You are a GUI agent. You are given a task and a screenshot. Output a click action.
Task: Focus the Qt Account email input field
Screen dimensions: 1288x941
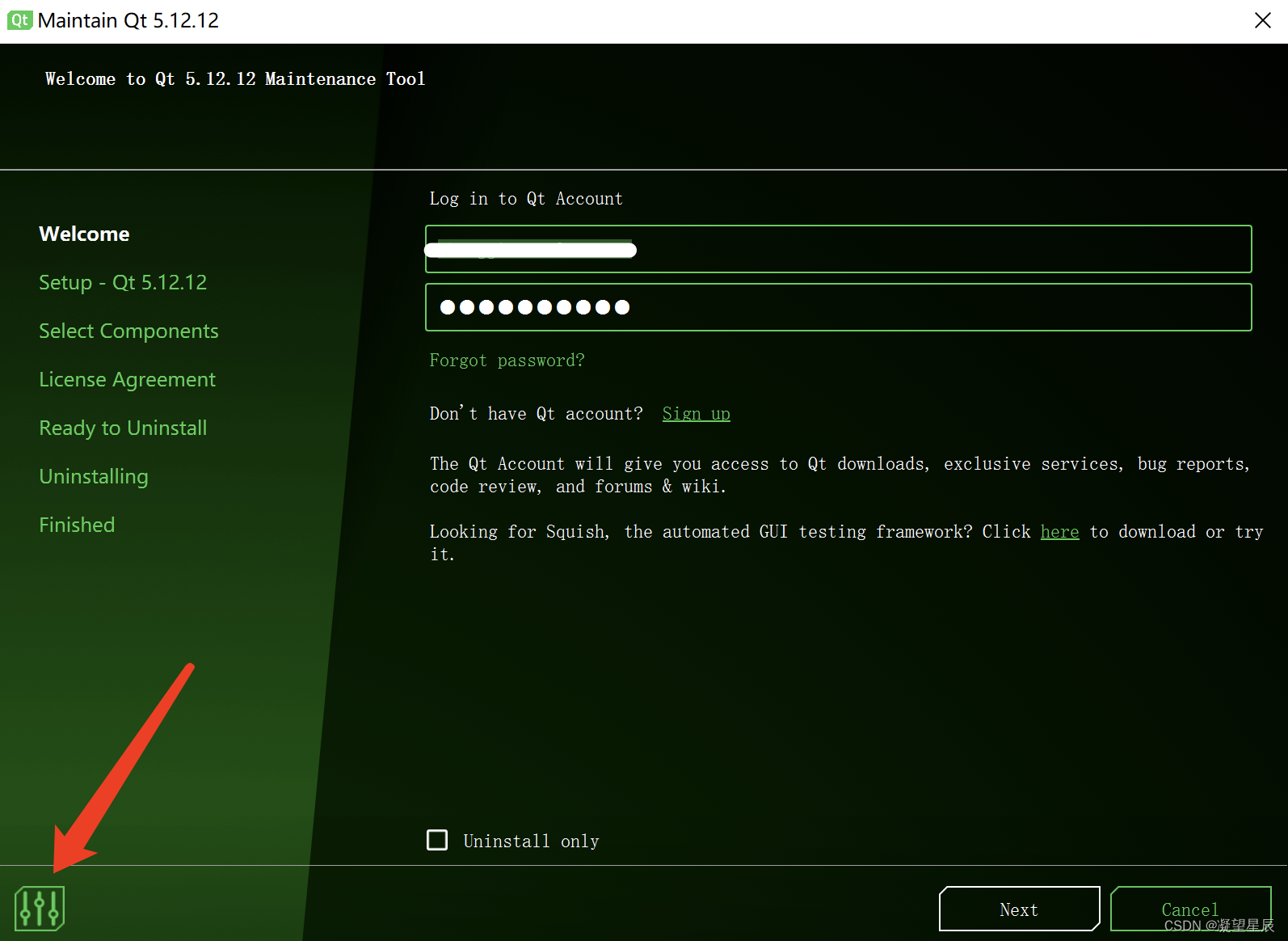tap(839, 249)
